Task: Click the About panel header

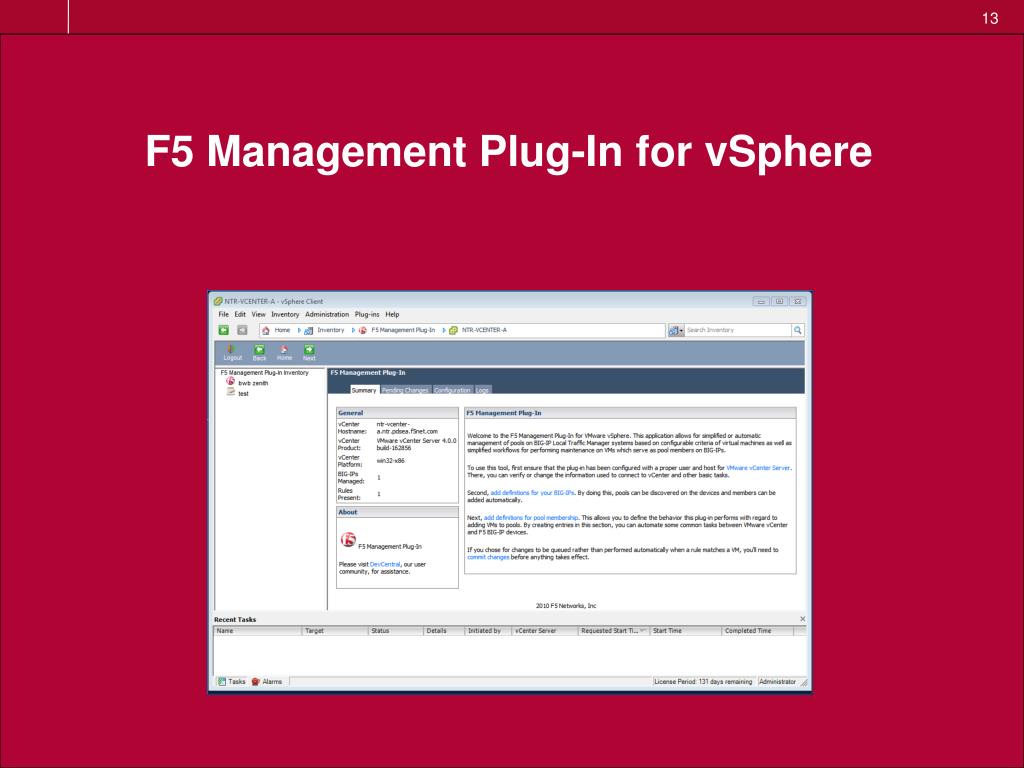Action: pos(397,513)
